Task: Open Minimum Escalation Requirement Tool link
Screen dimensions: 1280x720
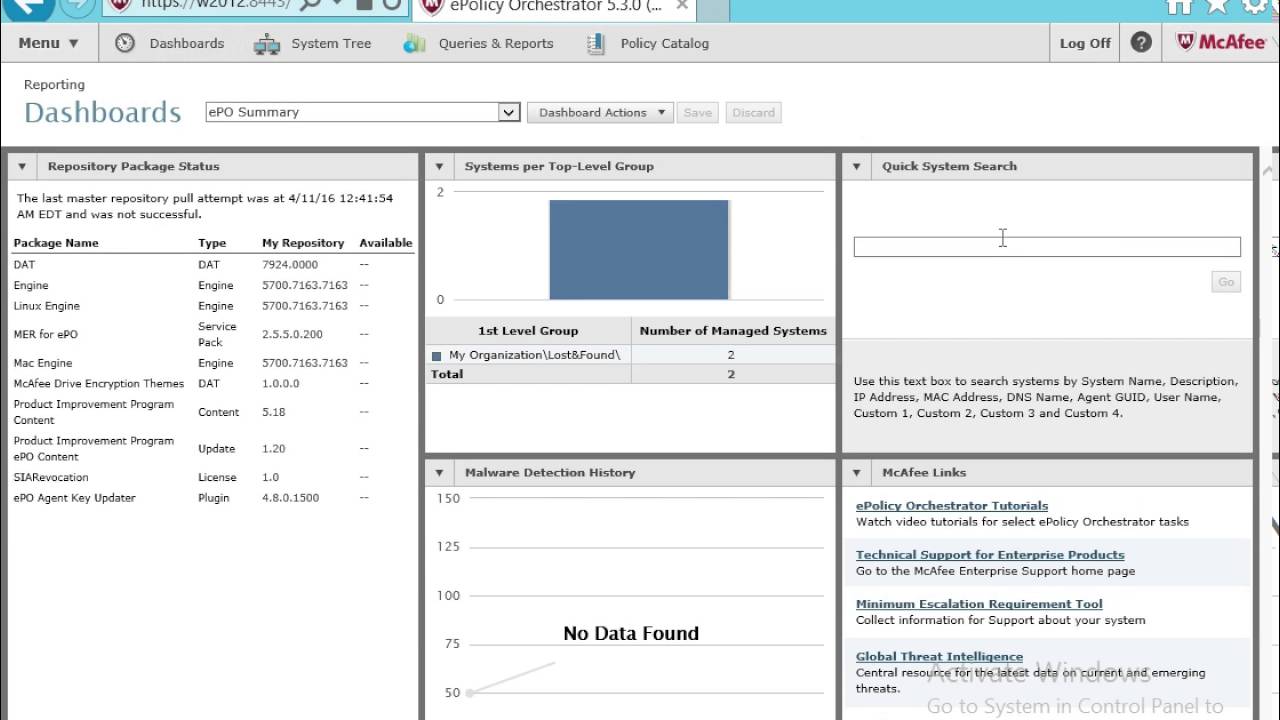Action: coord(979,603)
